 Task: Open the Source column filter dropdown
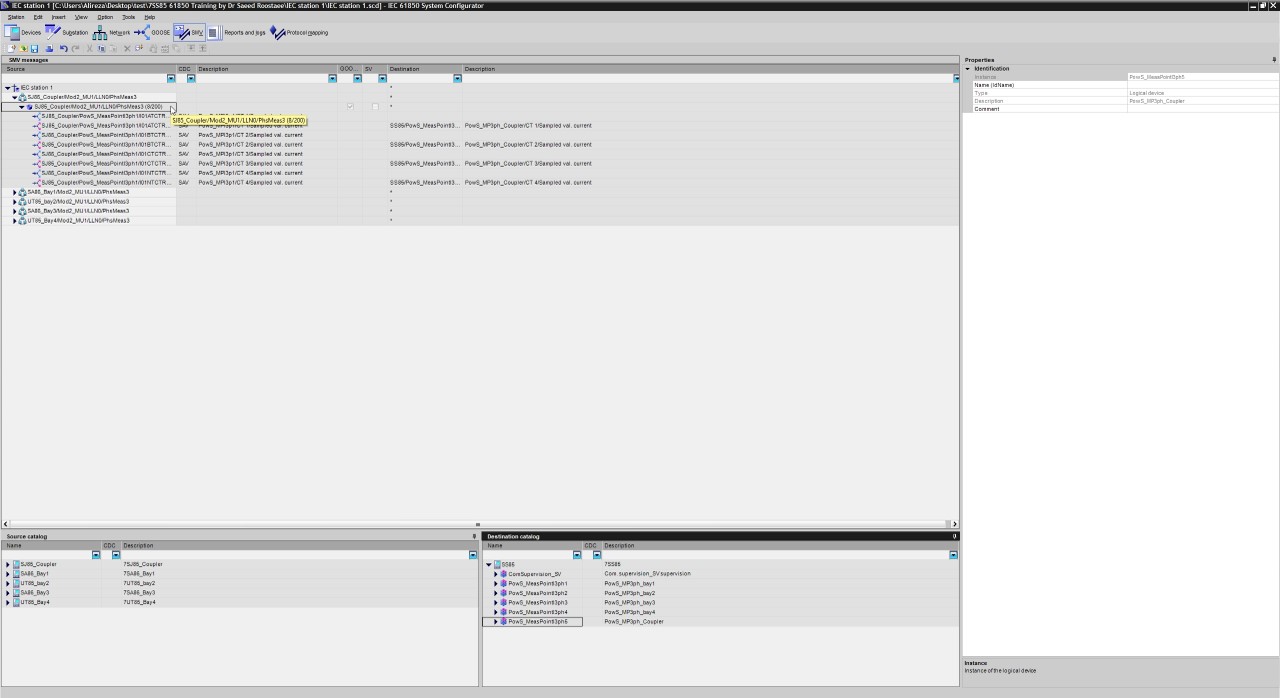pos(171,78)
